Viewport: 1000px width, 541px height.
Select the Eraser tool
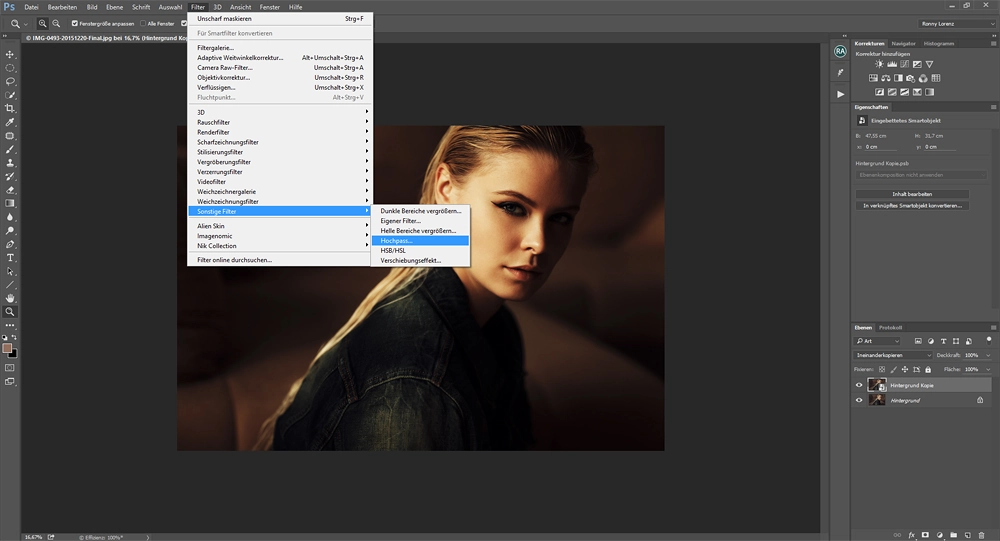(x=10, y=190)
